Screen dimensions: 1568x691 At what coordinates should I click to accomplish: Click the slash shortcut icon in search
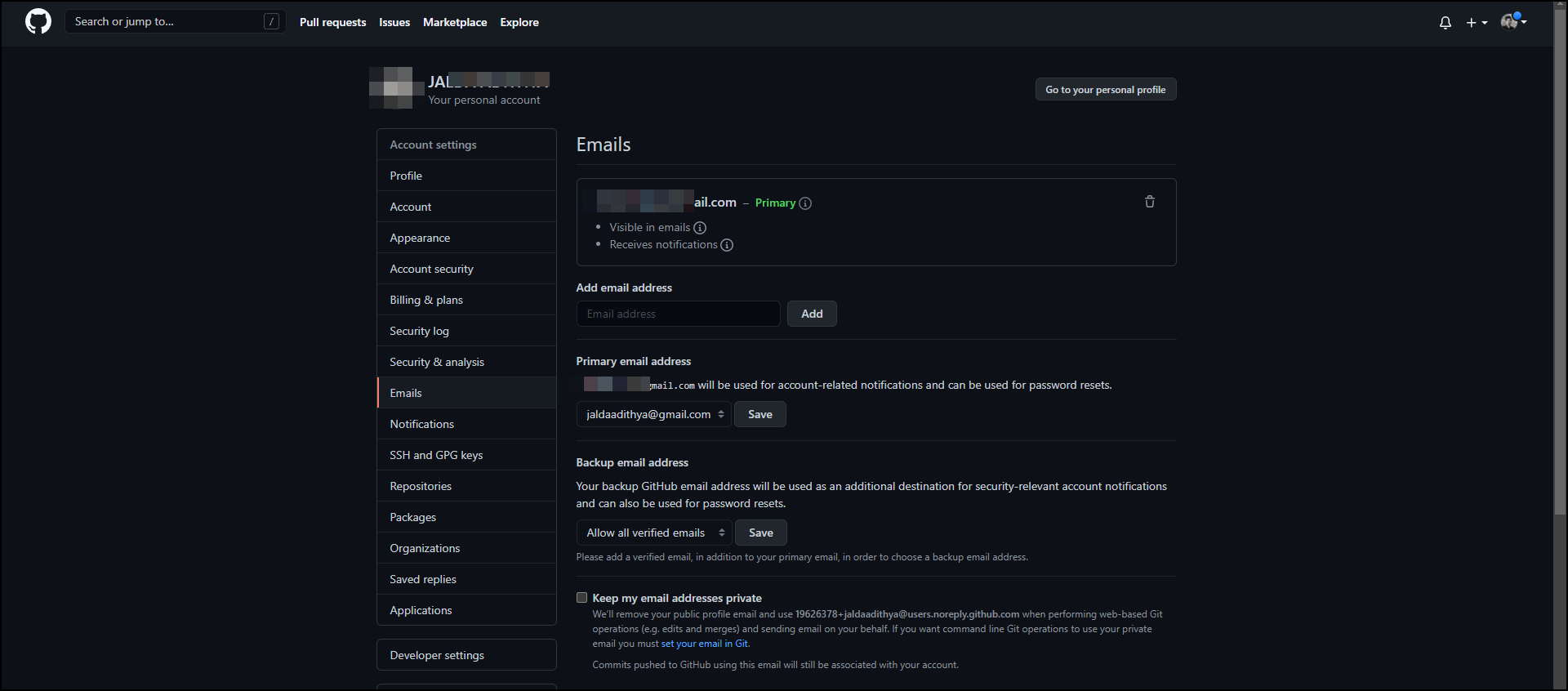click(271, 22)
